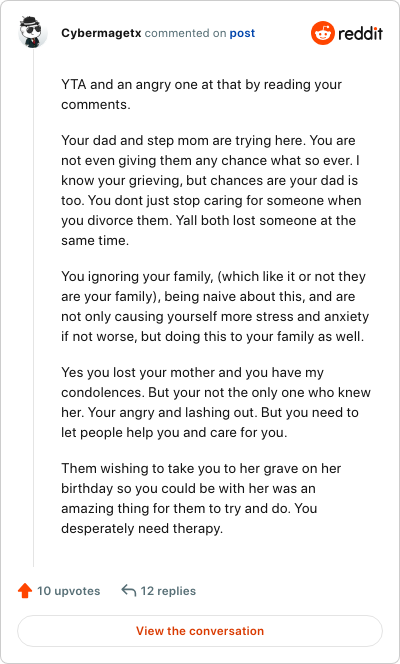
Task: Collapse comment using the vertical thread line
Action: tap(33, 307)
